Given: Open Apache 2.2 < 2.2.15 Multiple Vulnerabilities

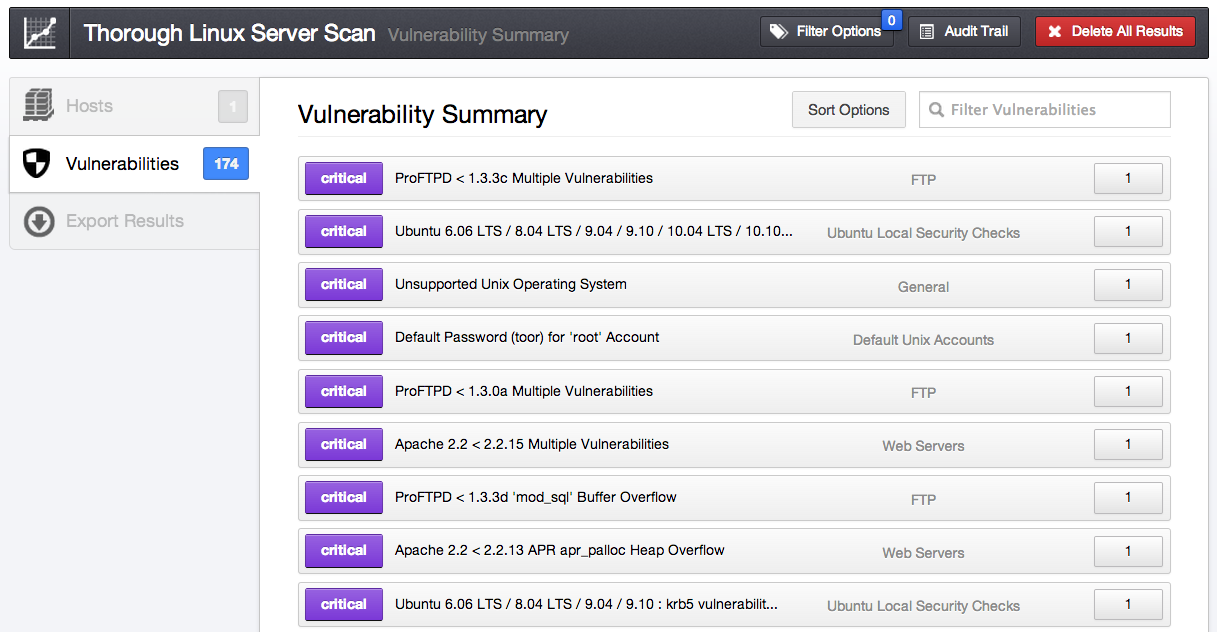Looking at the screenshot, I should point(734,445).
